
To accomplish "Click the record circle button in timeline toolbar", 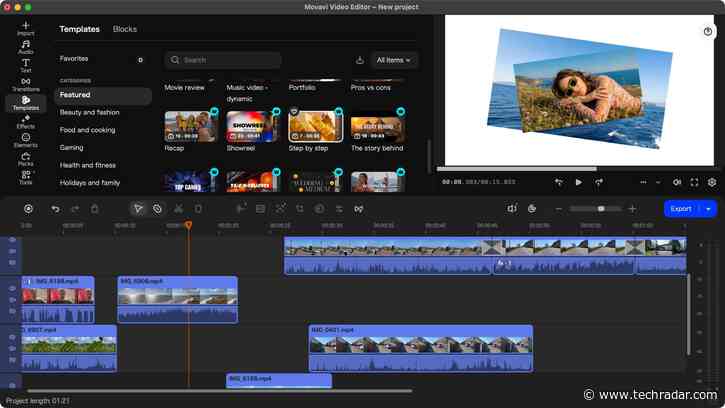I will [x=28, y=209].
